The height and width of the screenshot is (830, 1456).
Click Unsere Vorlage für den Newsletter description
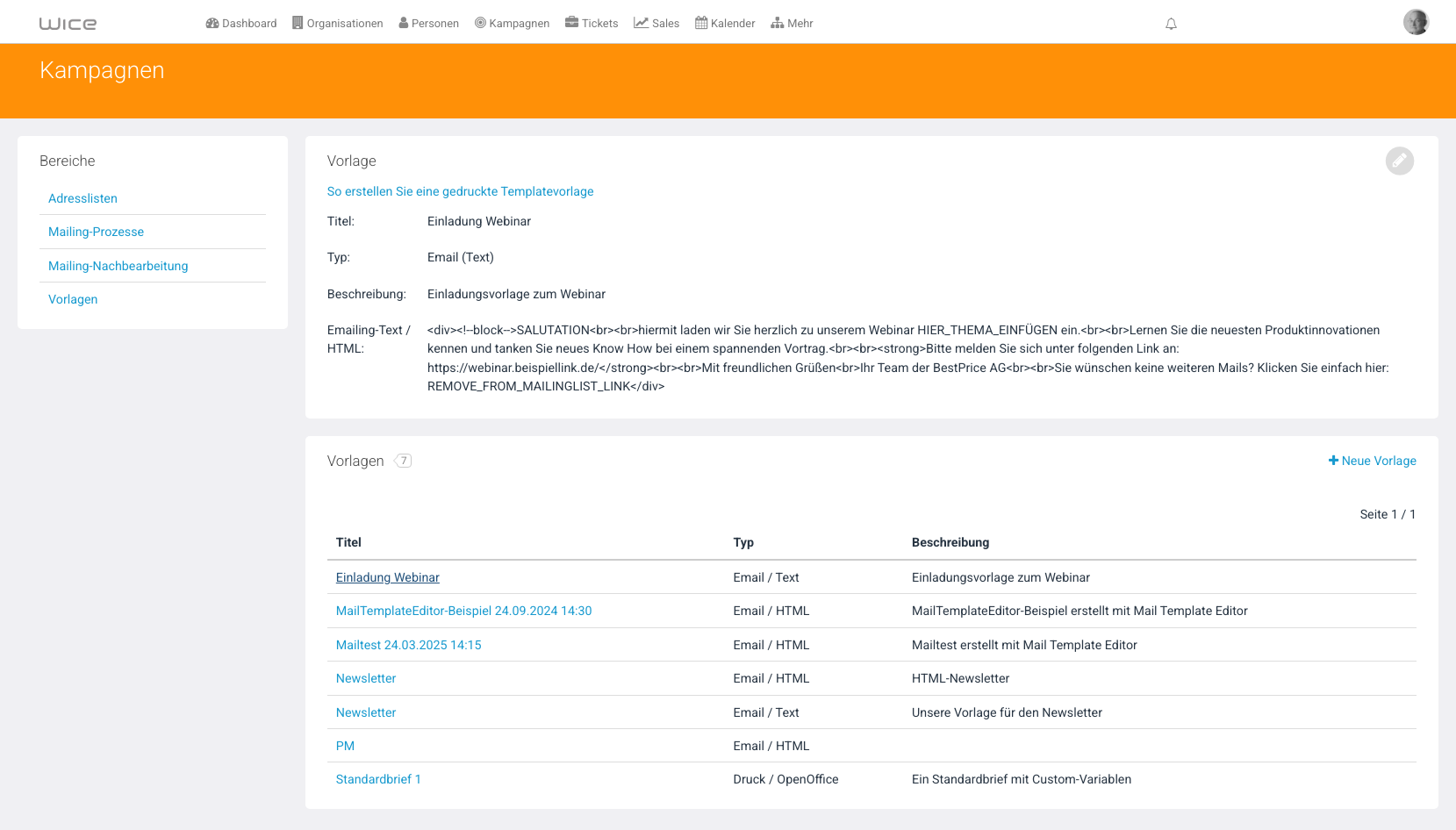click(x=1007, y=712)
